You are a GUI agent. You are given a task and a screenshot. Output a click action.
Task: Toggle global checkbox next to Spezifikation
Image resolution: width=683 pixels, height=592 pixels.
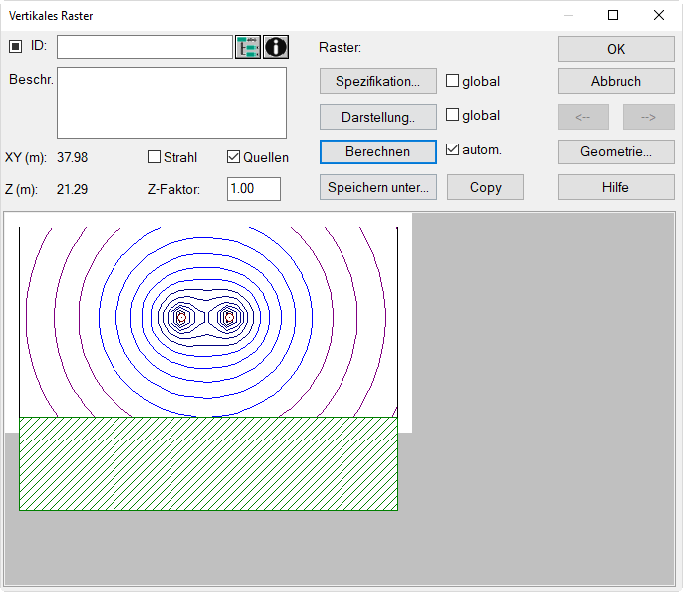pyautogui.click(x=453, y=81)
